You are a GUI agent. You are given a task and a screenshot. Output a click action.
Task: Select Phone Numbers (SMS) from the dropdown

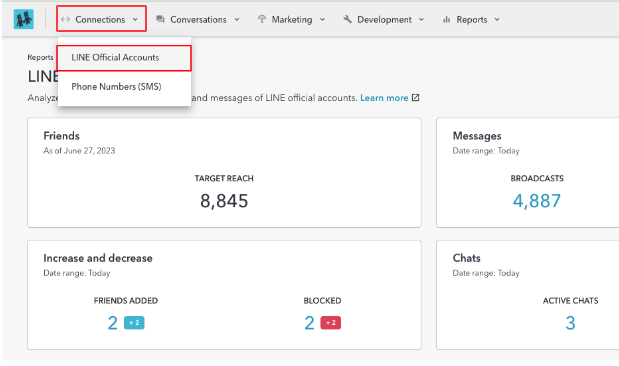click(x=124, y=86)
